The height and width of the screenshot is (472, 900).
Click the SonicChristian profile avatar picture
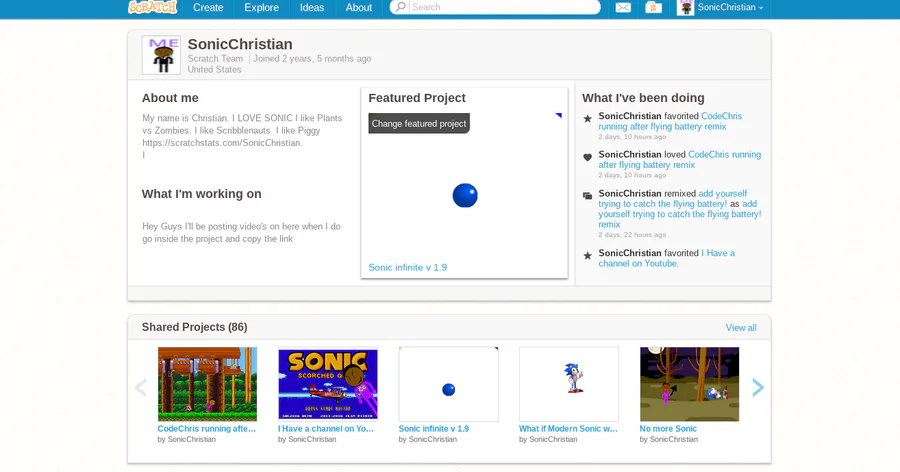pyautogui.click(x=161, y=55)
